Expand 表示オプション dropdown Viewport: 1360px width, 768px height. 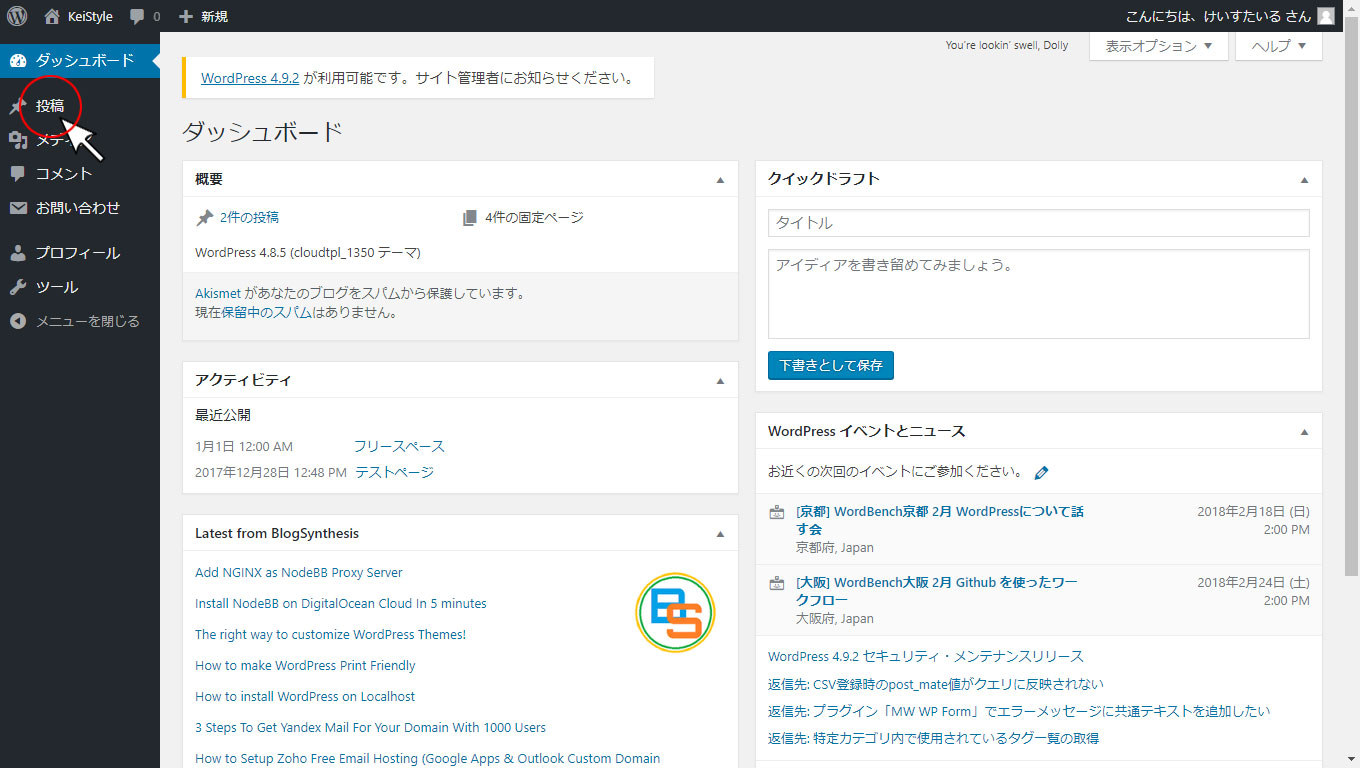coord(1159,46)
